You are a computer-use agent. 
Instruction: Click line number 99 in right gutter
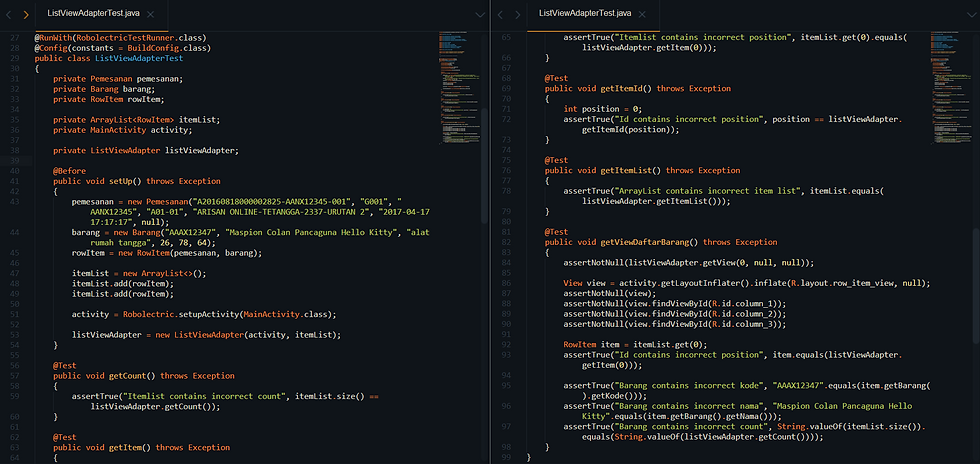[x=506, y=458]
